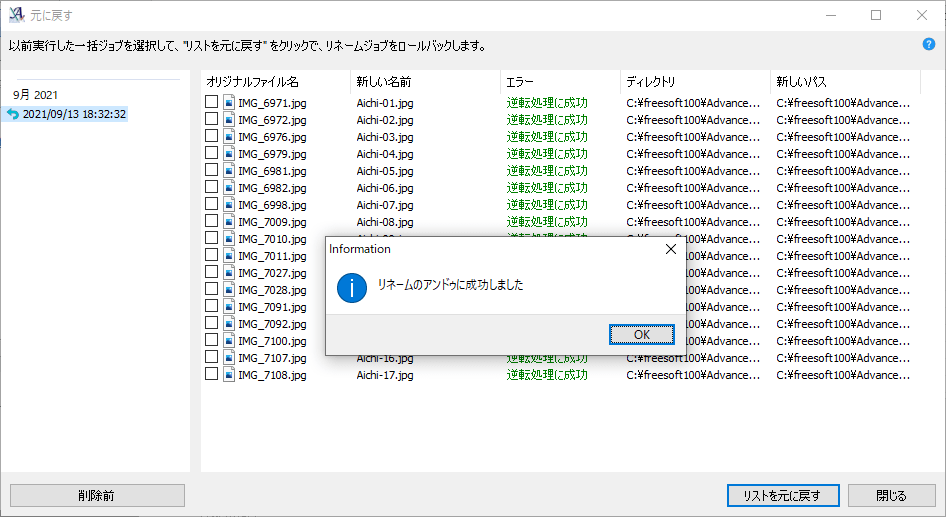Click the file icon for IMG_7100.jpg
946x517 pixels.
pyautogui.click(x=229, y=341)
